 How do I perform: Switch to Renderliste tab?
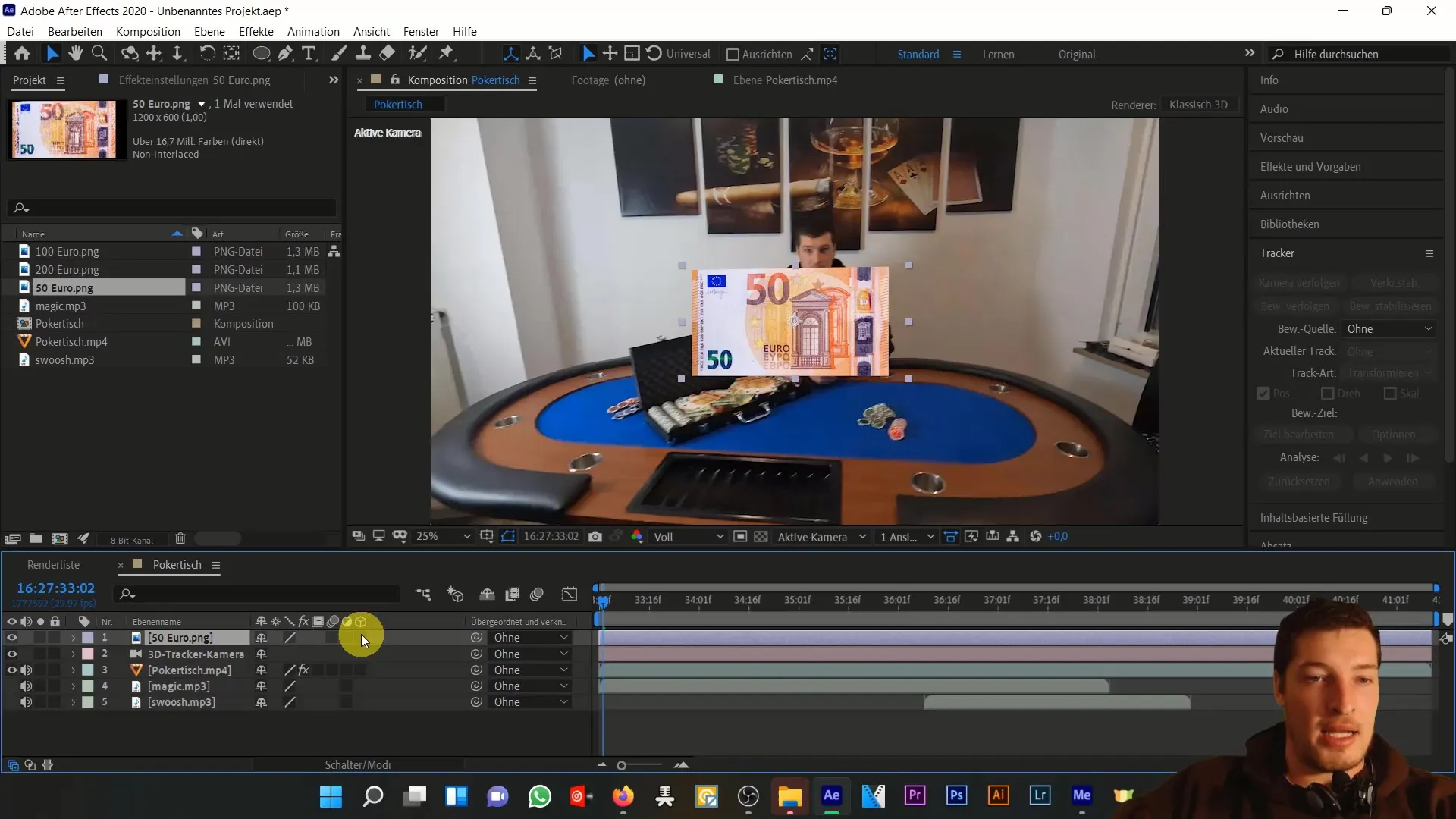click(53, 565)
